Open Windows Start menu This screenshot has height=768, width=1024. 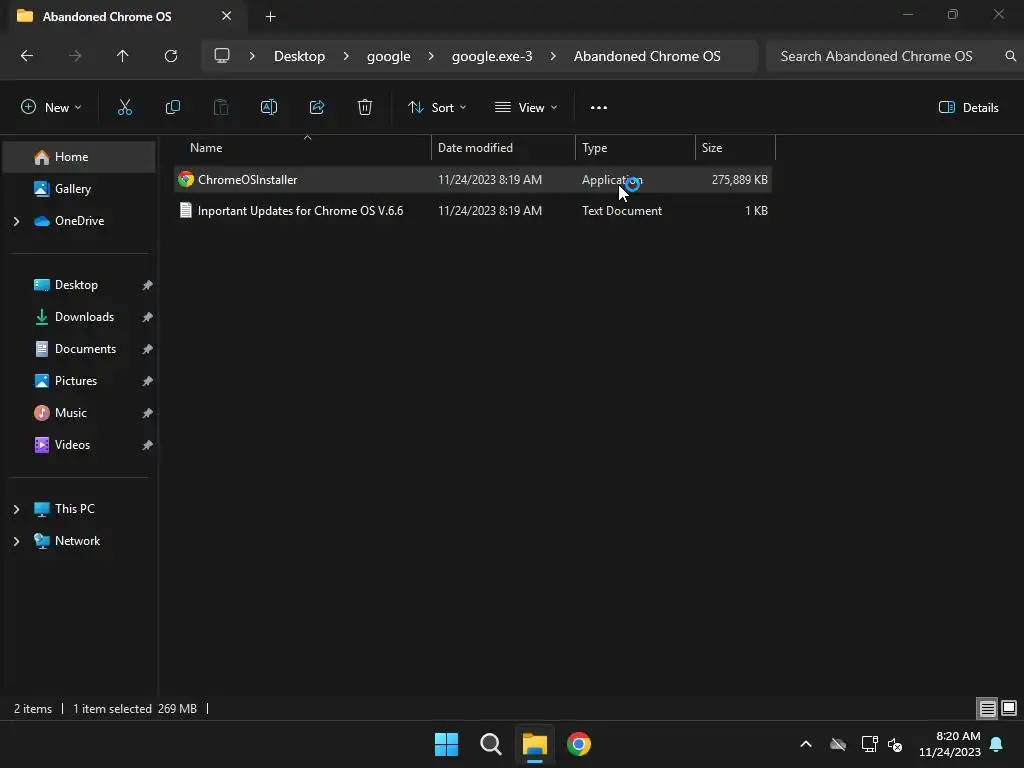pos(446,744)
